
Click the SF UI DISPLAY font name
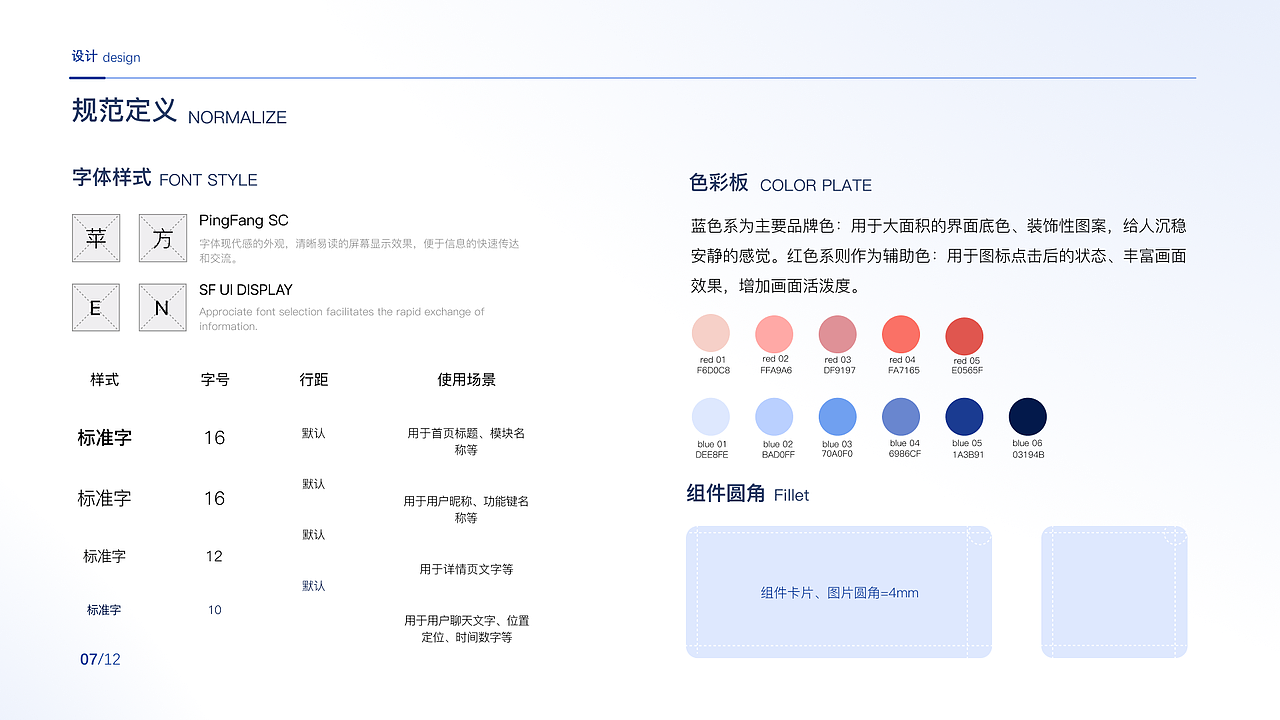[x=246, y=290]
